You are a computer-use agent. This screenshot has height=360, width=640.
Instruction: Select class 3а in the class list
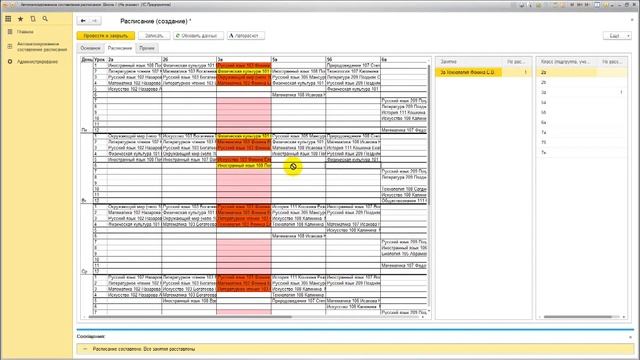[x=581, y=93]
